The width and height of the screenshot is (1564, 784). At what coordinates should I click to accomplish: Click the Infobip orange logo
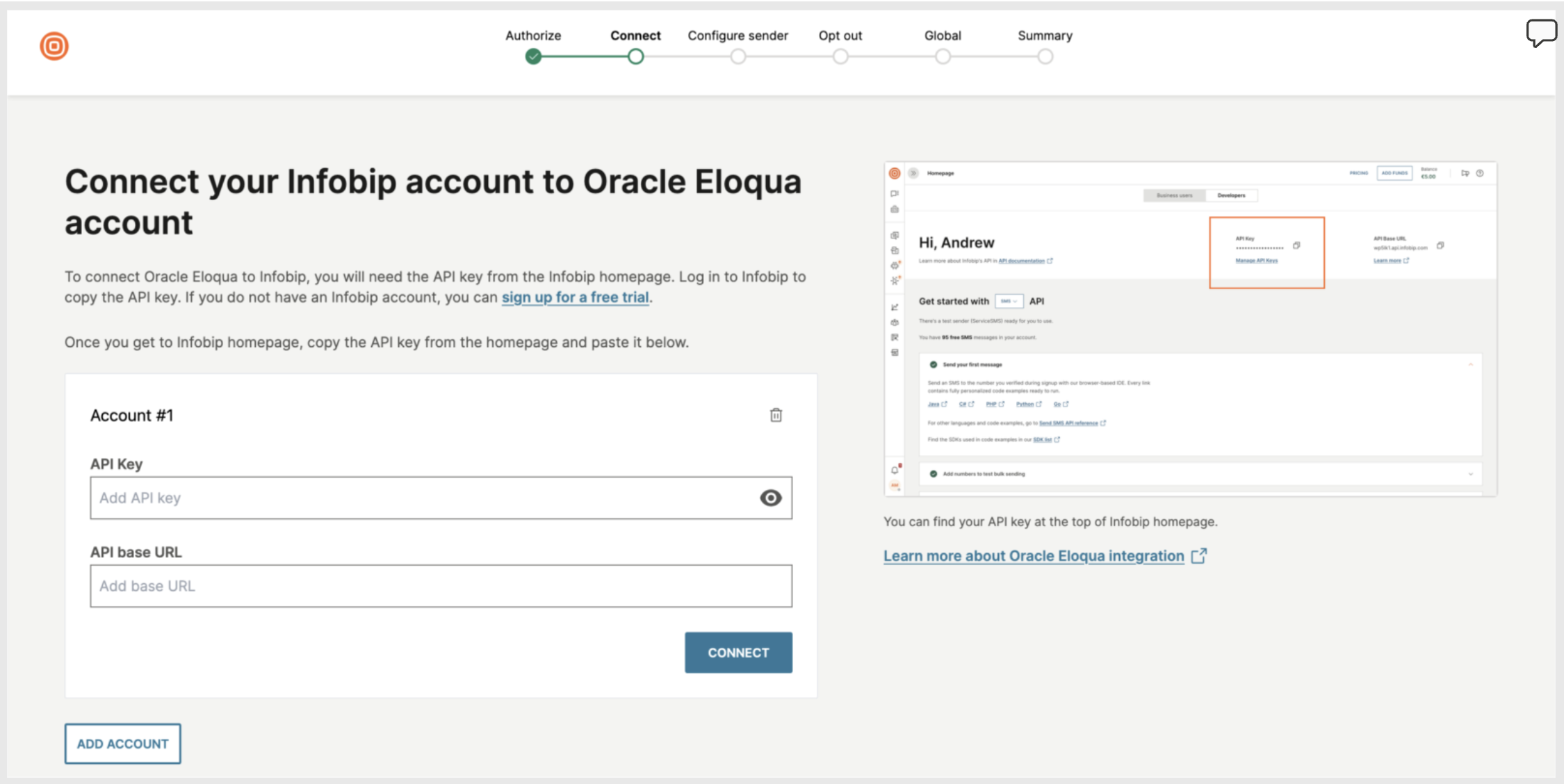point(54,47)
